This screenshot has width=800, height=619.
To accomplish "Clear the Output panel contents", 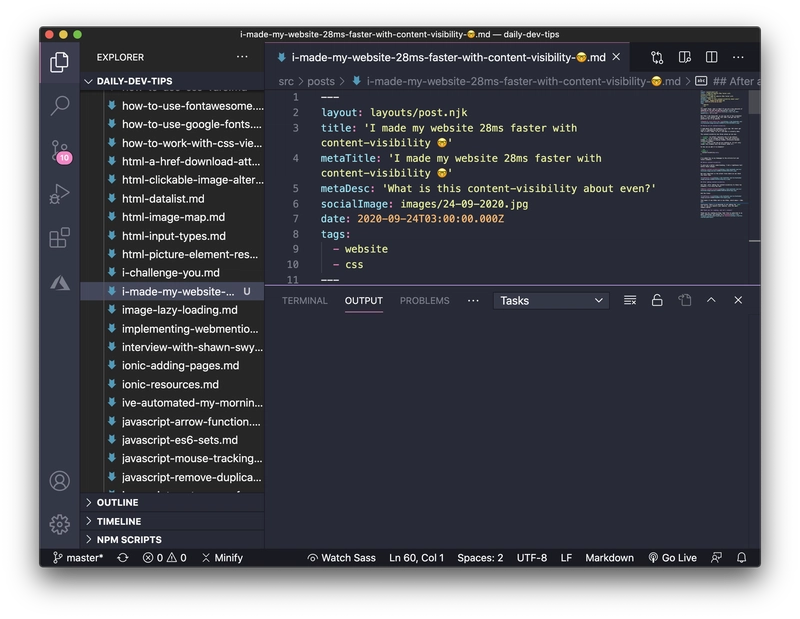I will tap(631, 300).
